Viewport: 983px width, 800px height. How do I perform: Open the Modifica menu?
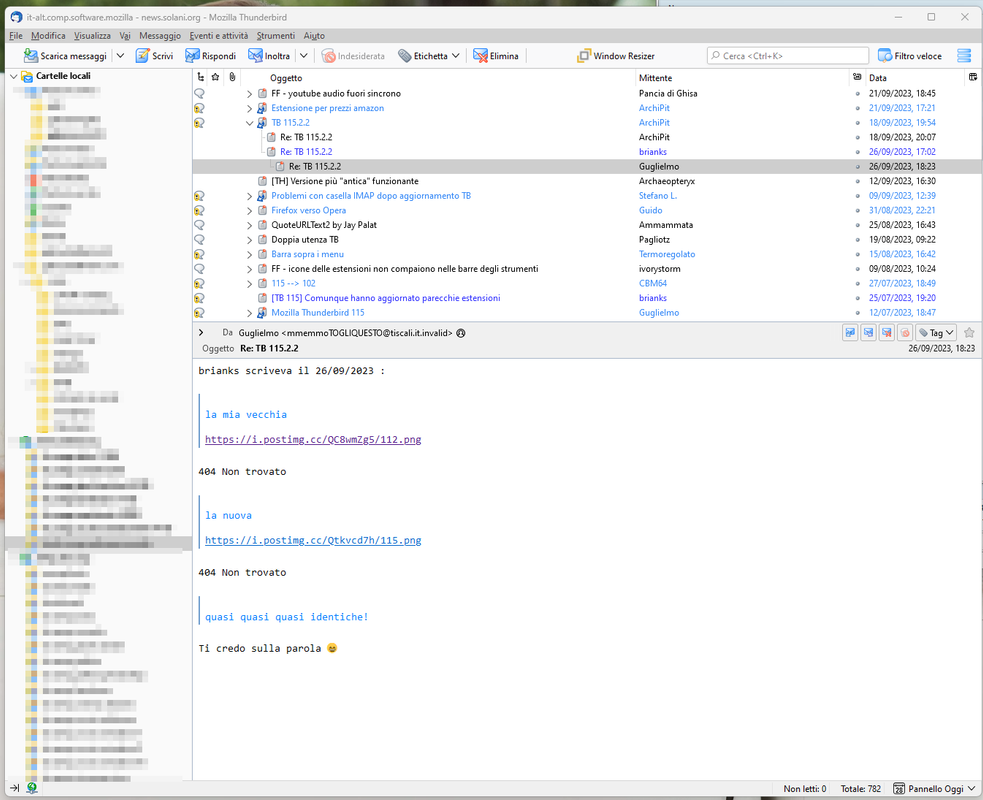pos(48,36)
